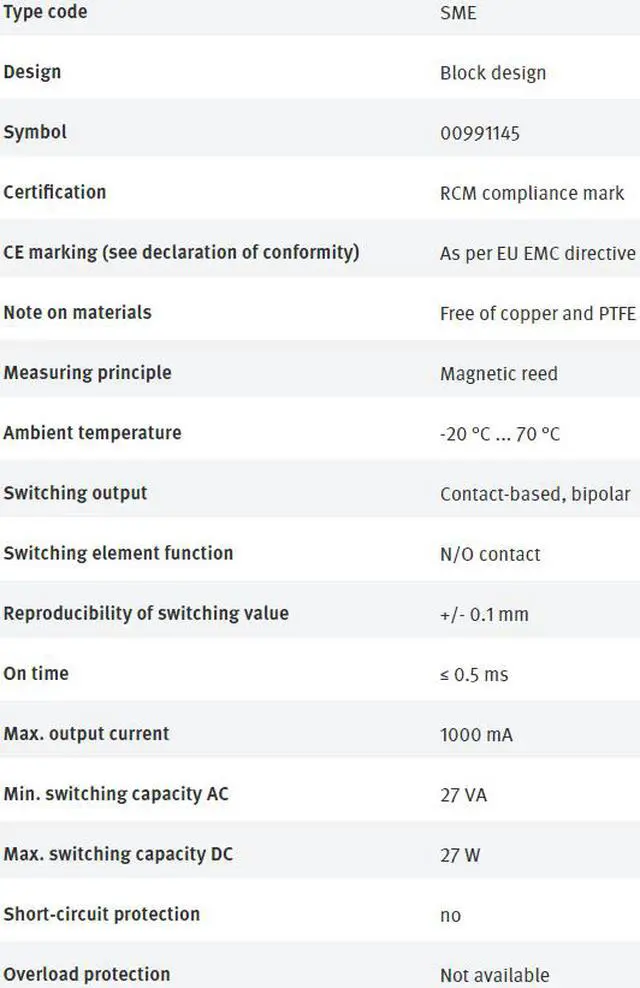Click 'RCM compliance mark' certification text
Screen dimensions: 640x988
(531, 193)
